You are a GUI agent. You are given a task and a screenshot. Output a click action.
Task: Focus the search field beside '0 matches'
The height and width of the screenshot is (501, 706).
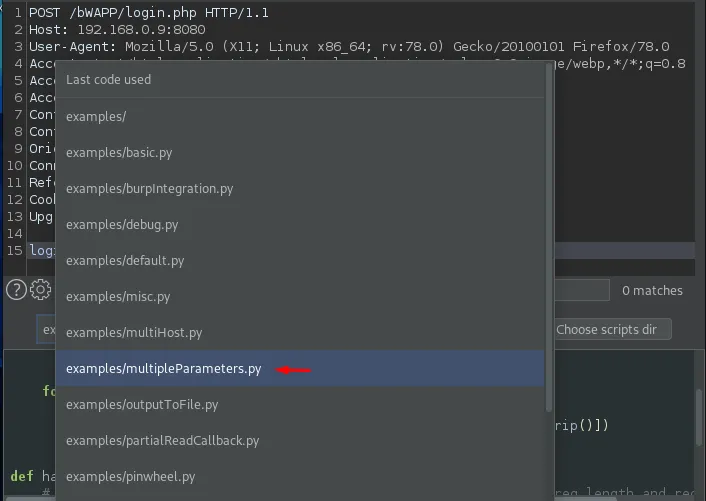(580, 290)
